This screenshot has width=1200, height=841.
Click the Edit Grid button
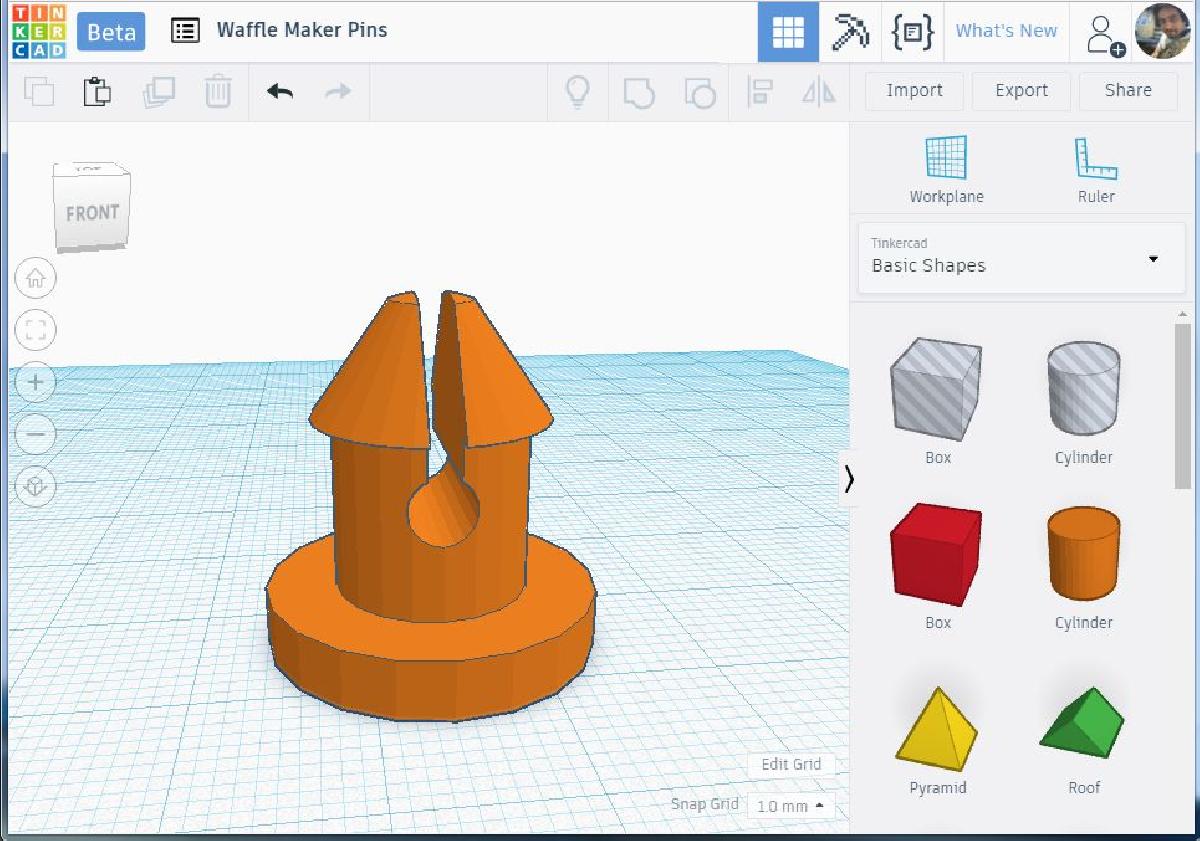[x=791, y=764]
